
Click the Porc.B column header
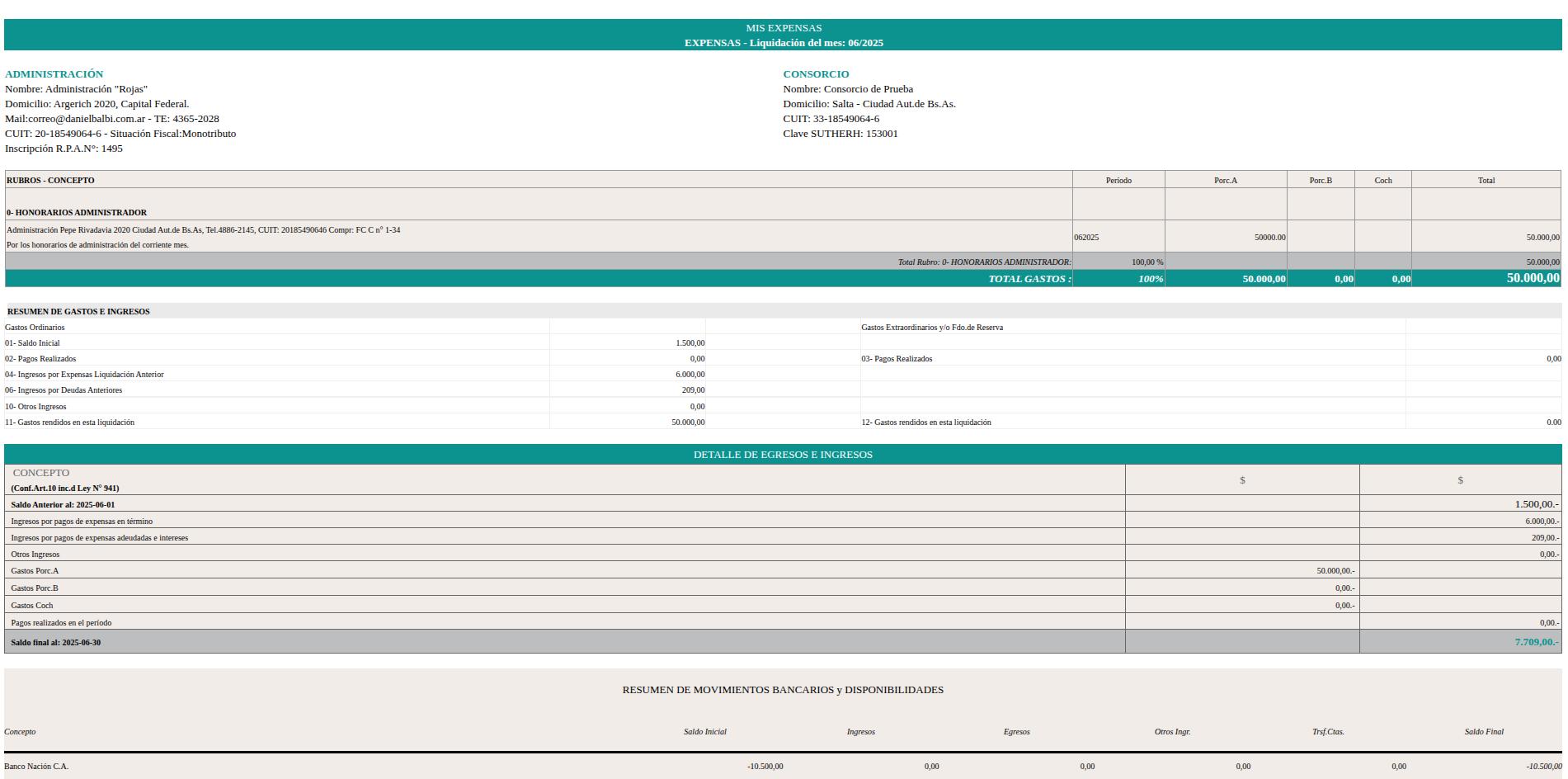tap(1320, 179)
